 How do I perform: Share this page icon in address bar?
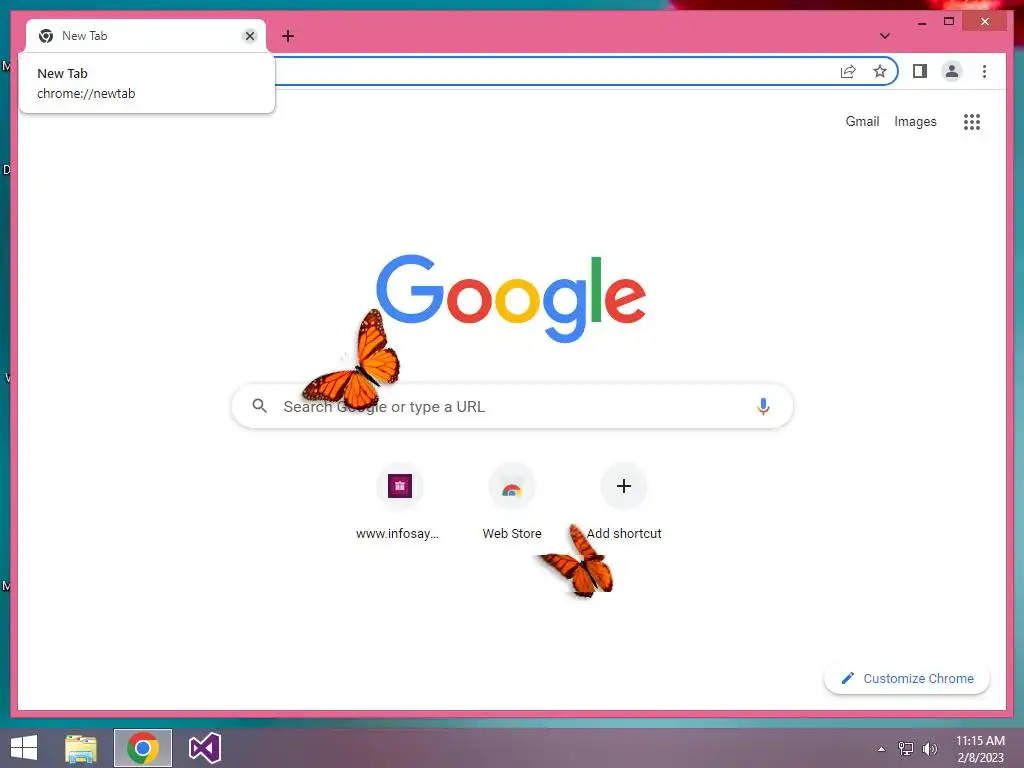click(x=848, y=71)
